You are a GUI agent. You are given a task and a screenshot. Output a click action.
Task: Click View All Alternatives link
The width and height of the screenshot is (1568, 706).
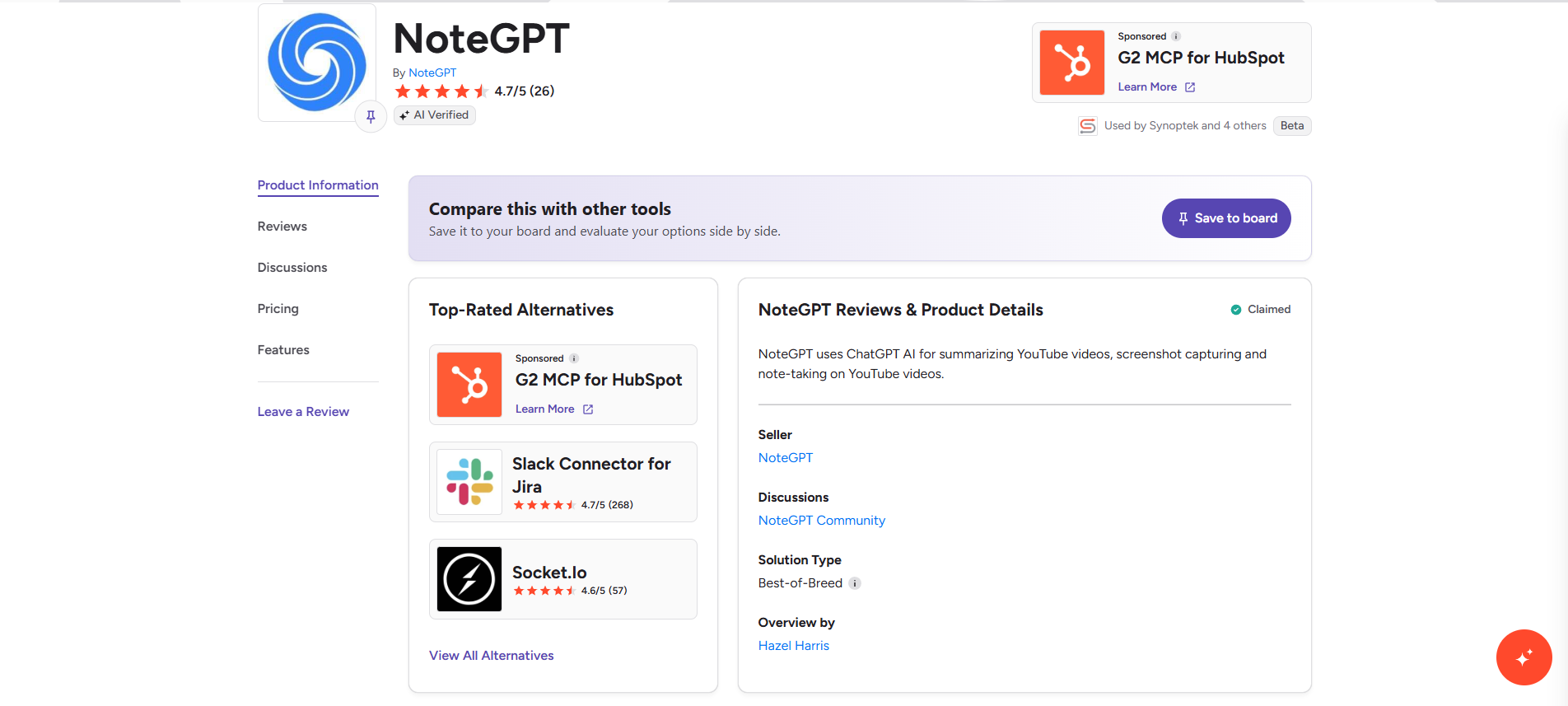pyautogui.click(x=492, y=656)
